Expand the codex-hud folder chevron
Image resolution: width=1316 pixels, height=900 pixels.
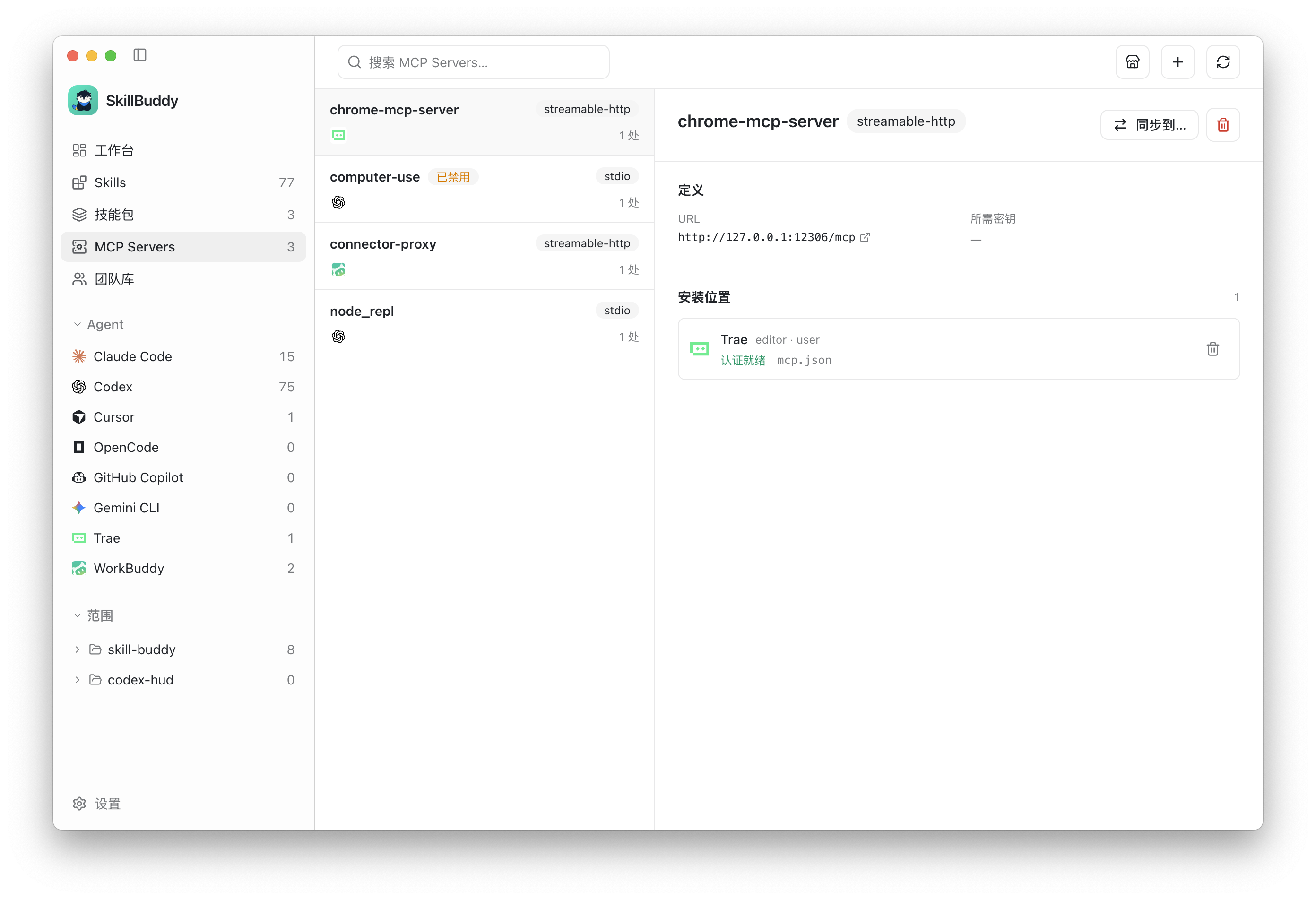click(x=78, y=680)
